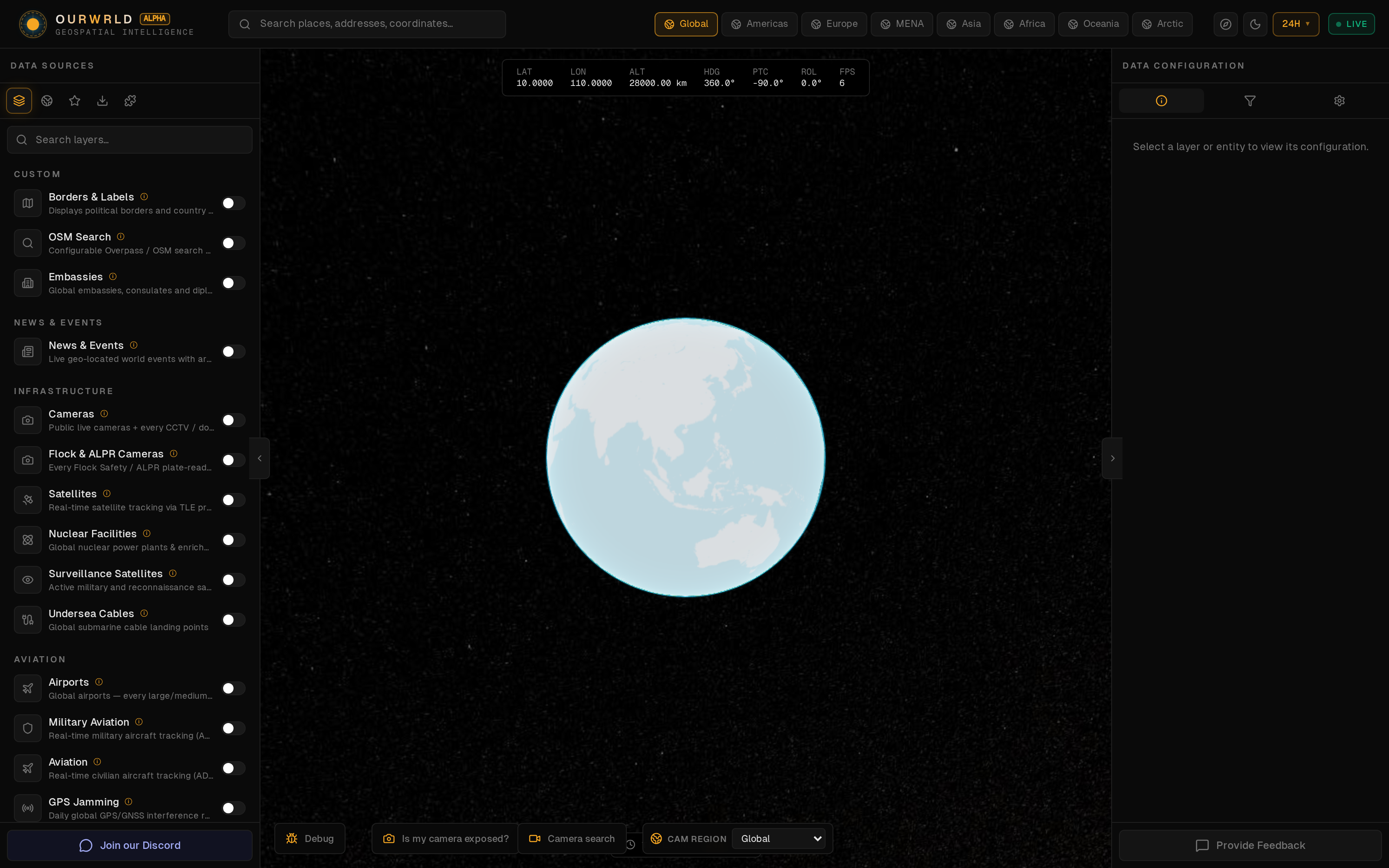Turn on Surveillance Satellites layer
The width and height of the screenshot is (1389, 868).
[234, 580]
